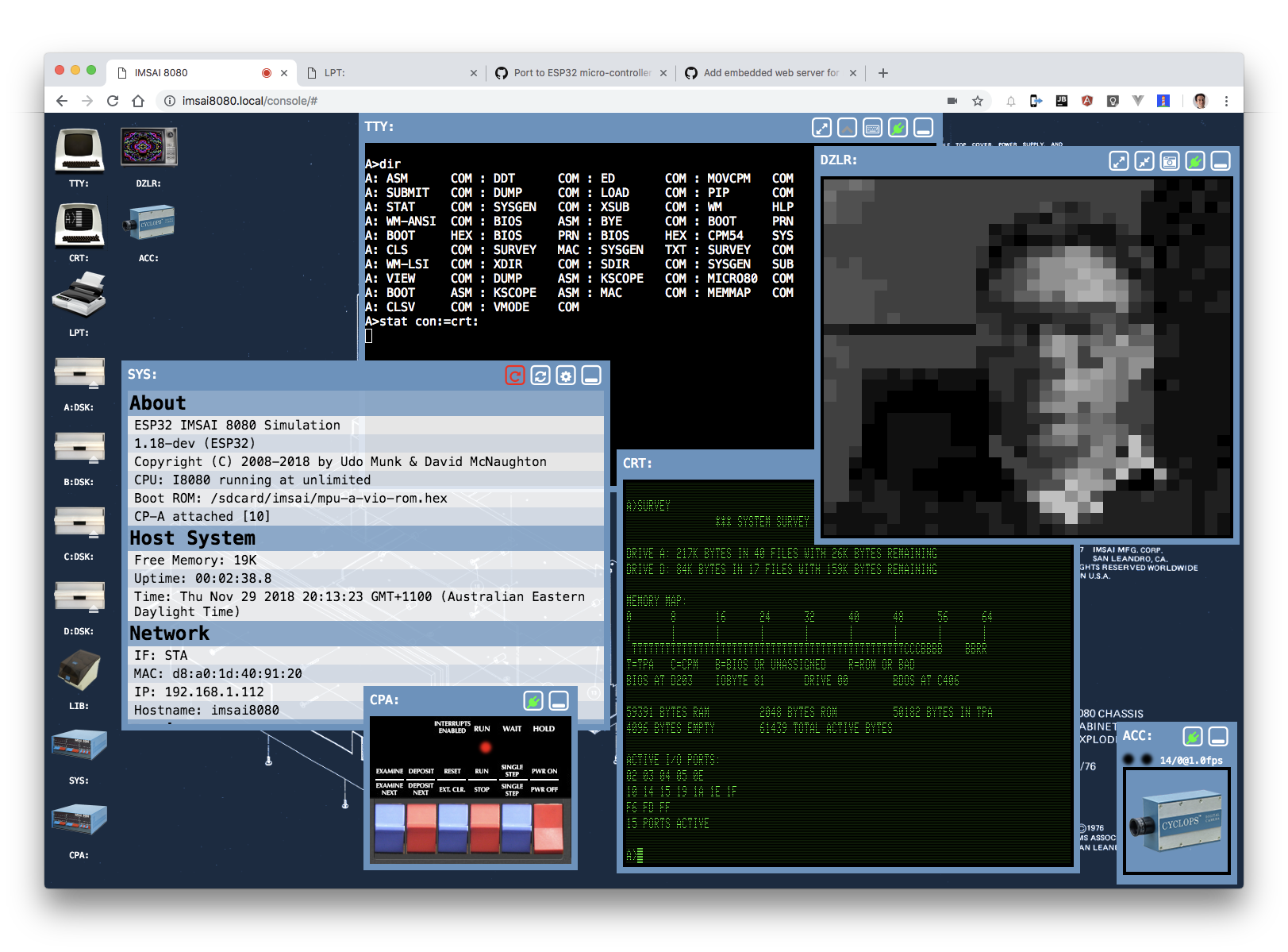Open the browser three-dot menu
This screenshot has width=1288, height=952.
tap(1226, 101)
